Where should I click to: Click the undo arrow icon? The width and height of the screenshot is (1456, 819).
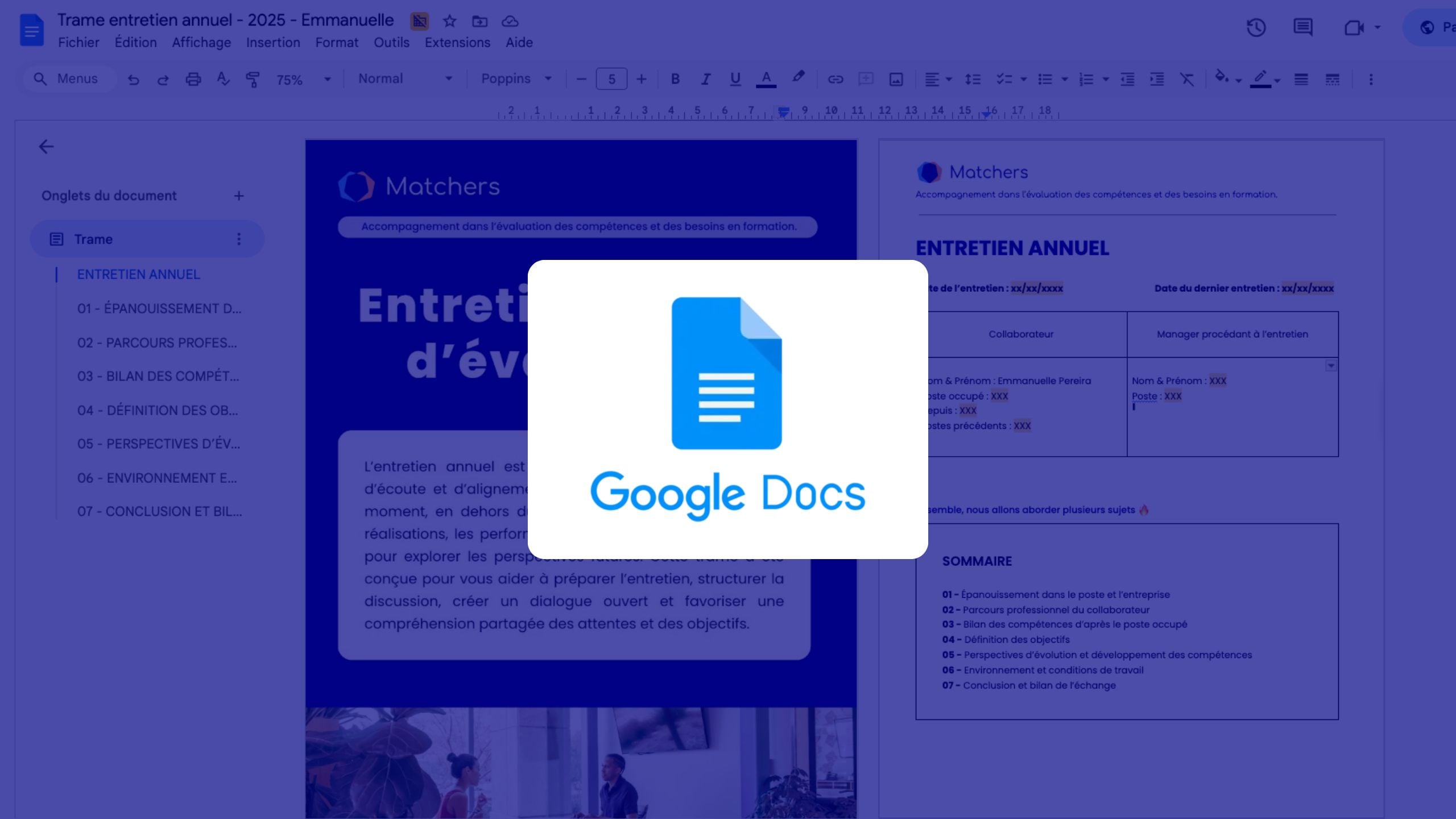pos(134,80)
